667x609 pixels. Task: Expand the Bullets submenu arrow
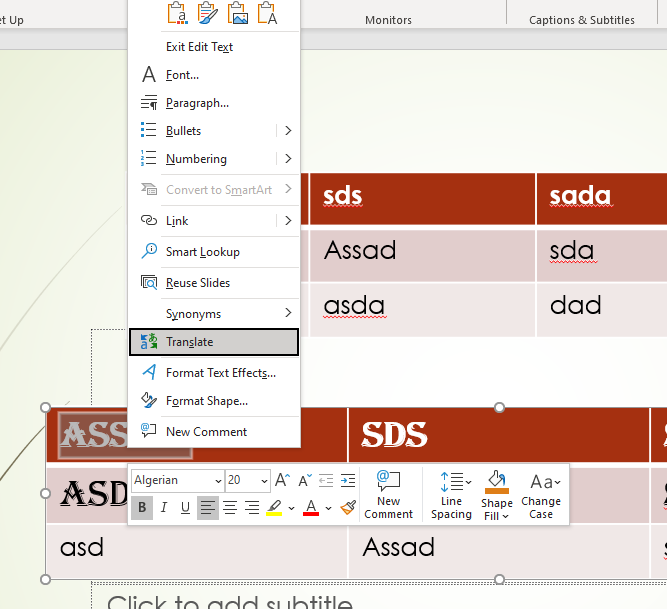[x=288, y=131]
